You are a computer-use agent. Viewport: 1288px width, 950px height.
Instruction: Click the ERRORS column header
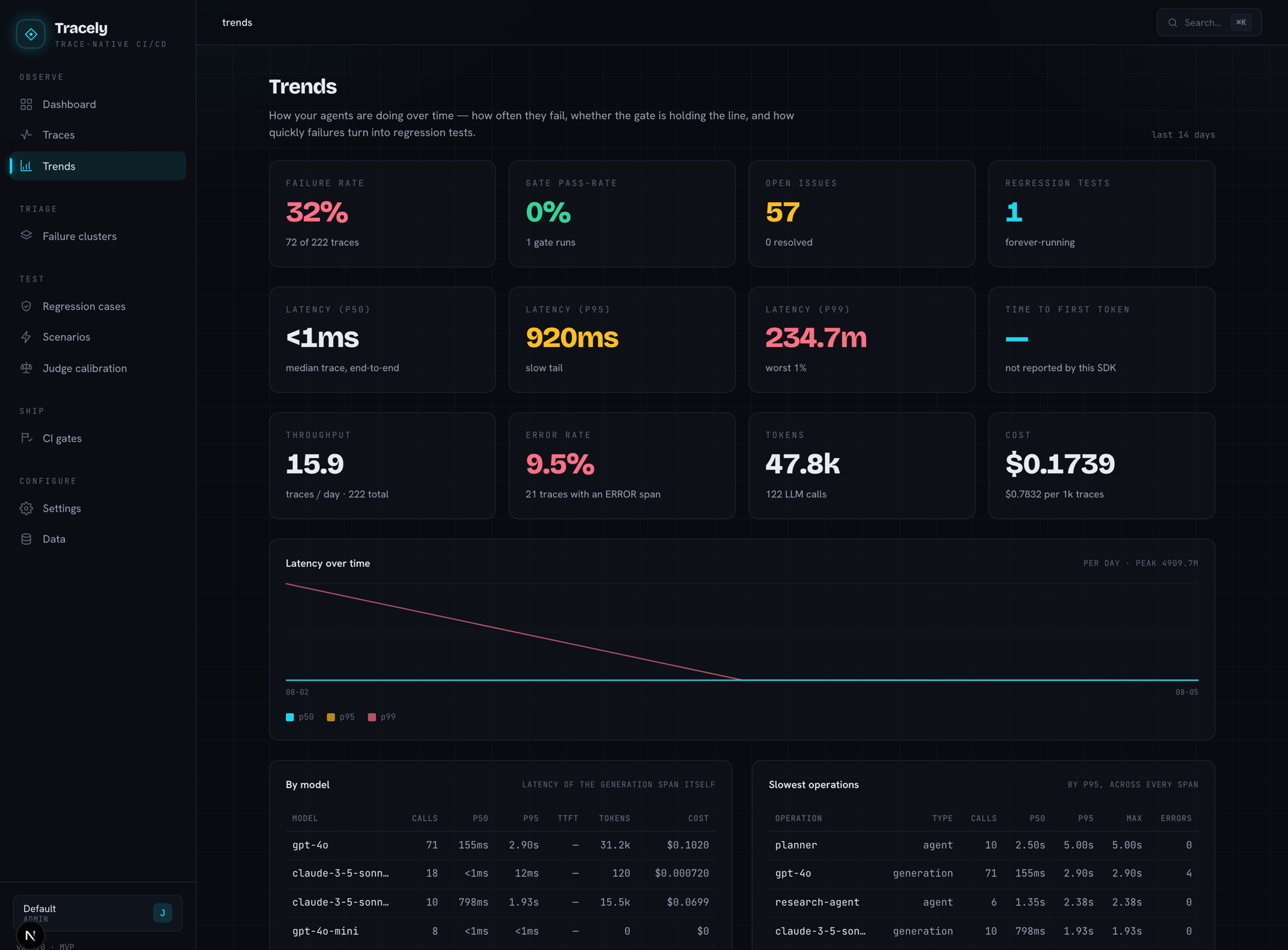pos(1176,819)
